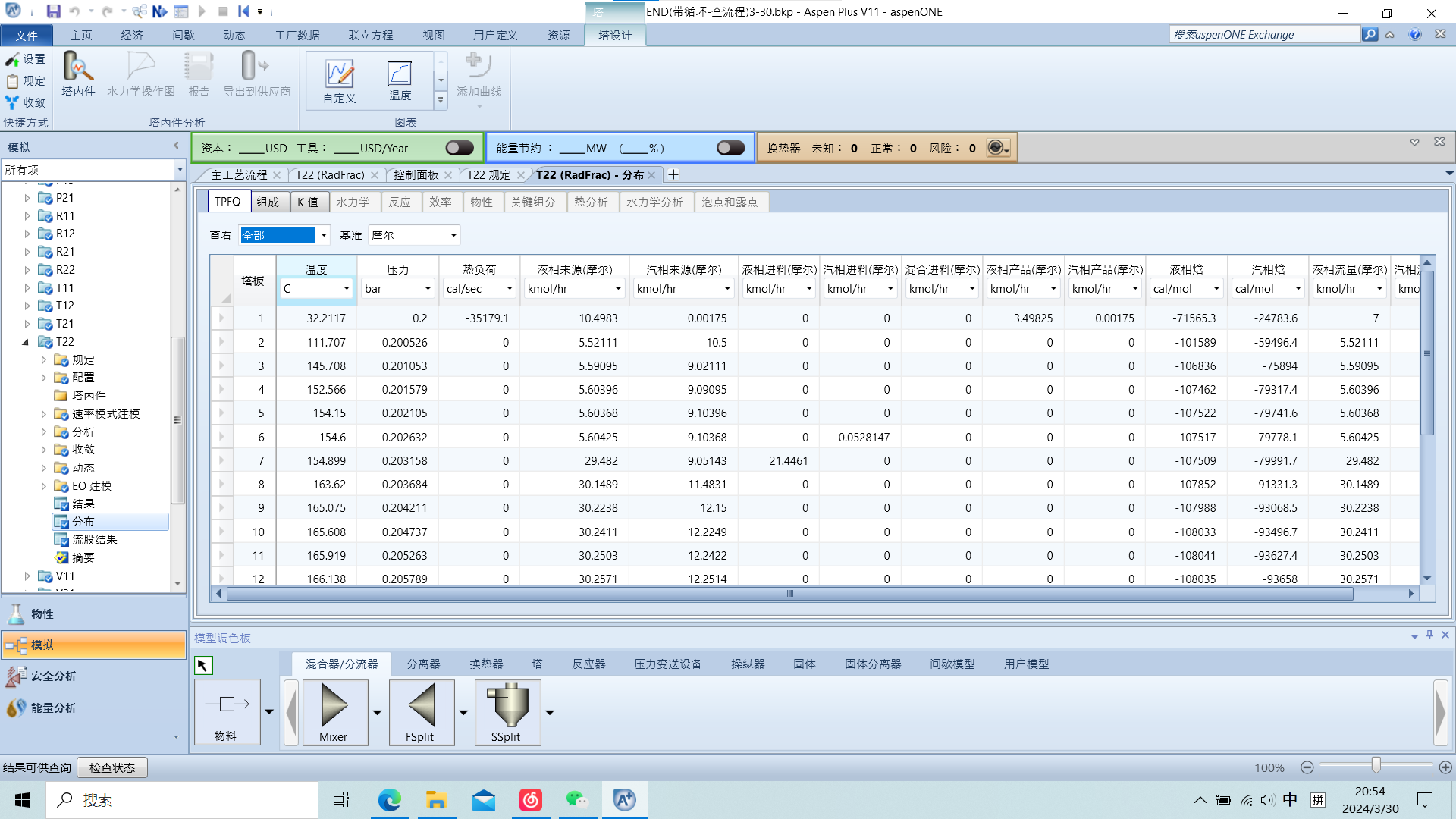
Task: Open the 塔内件 column internals tool
Action: pyautogui.click(x=78, y=74)
